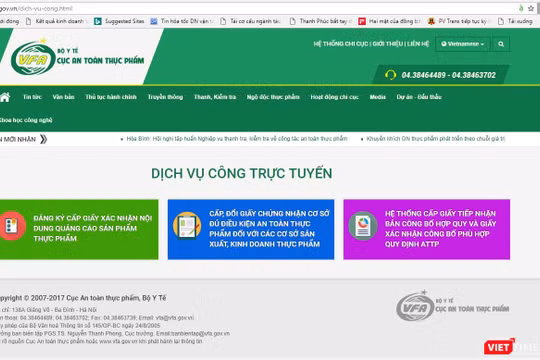Open the Tải xuống bookmark
Viewport: 540px width, 360px height.
pos(515,21)
